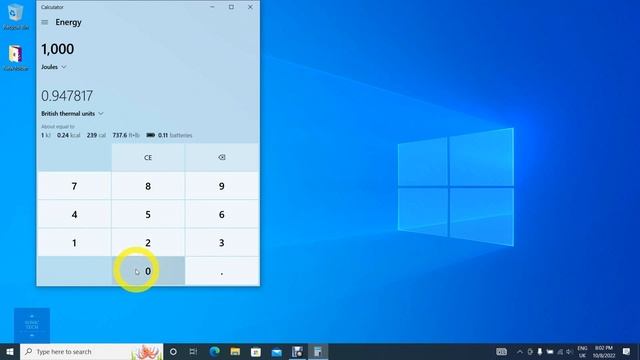This screenshot has width=640, height=360.
Task: Select the 0.947817 converted result
Action: 67,96
